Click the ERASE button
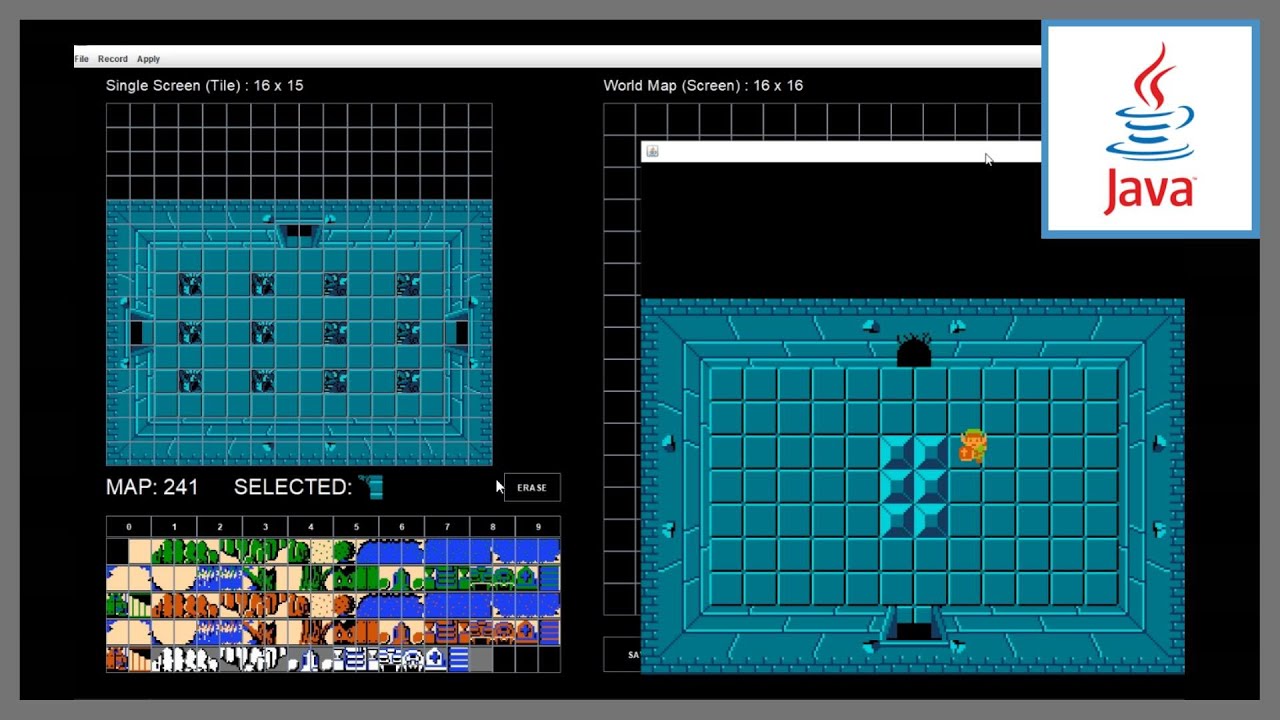Viewport: 1280px width, 720px height. (x=532, y=487)
